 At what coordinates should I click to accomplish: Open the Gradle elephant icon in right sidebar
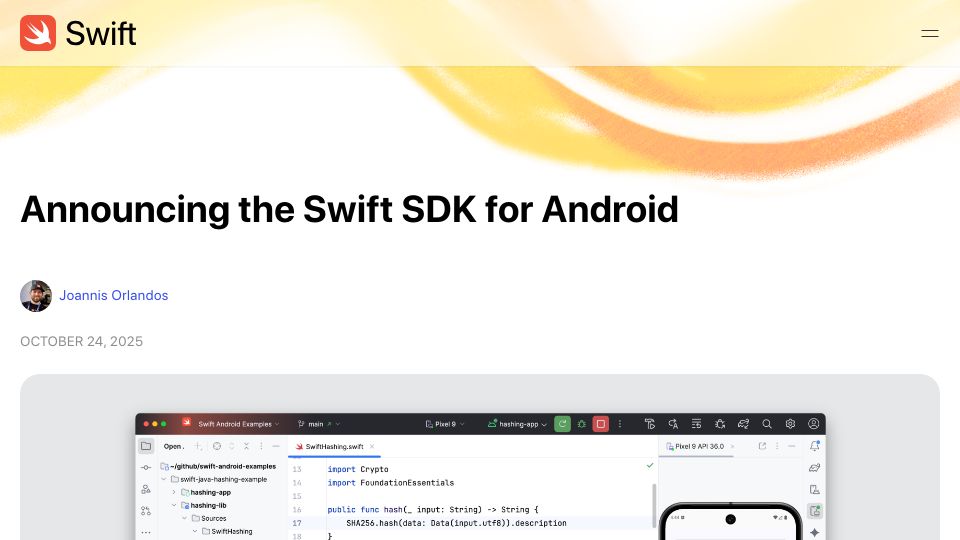(814, 468)
